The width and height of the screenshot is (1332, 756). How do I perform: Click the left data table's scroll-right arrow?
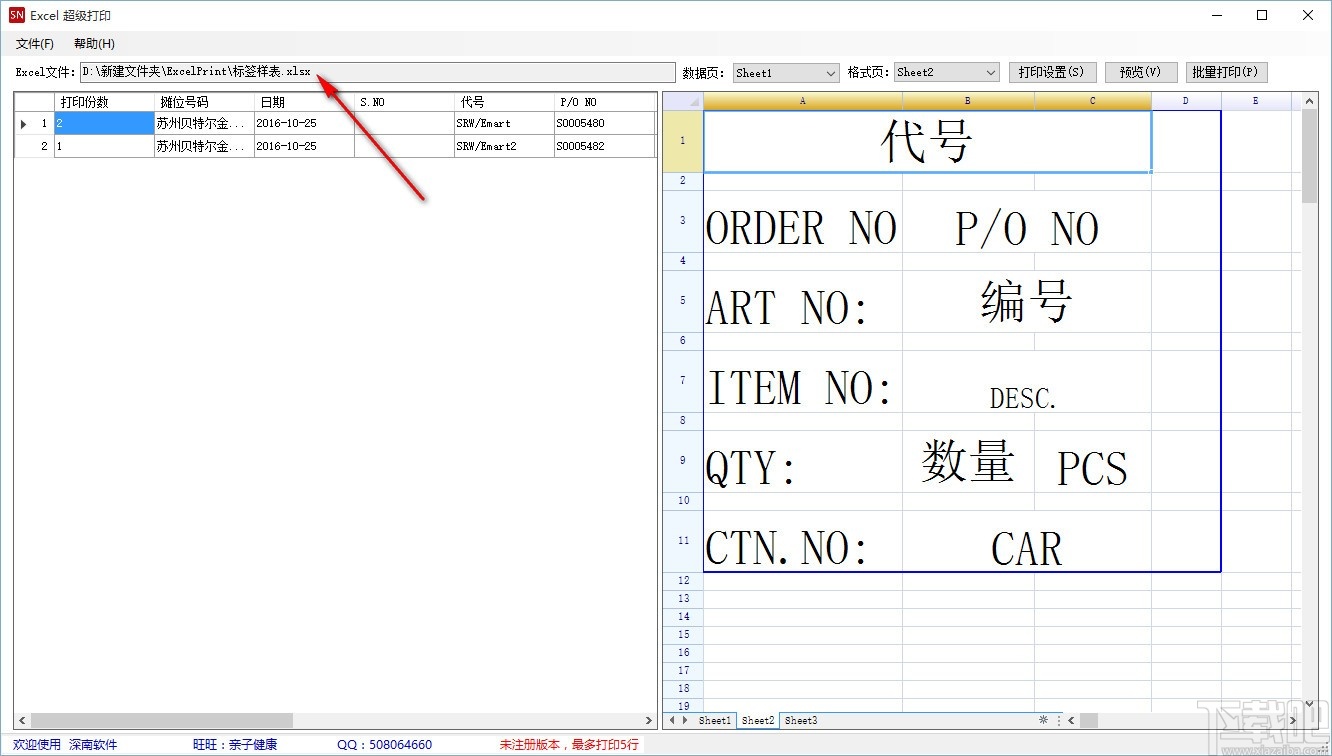649,720
